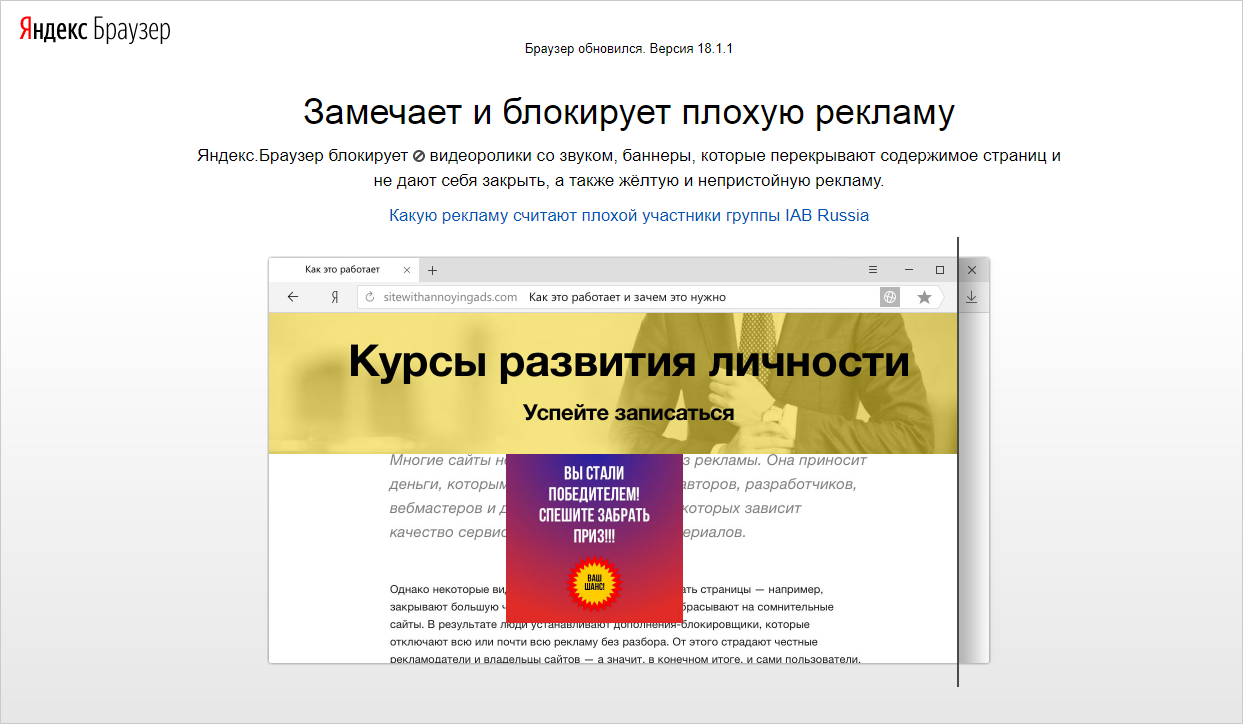Open the downloads arrow icon
This screenshot has width=1243, height=724.
[971, 297]
